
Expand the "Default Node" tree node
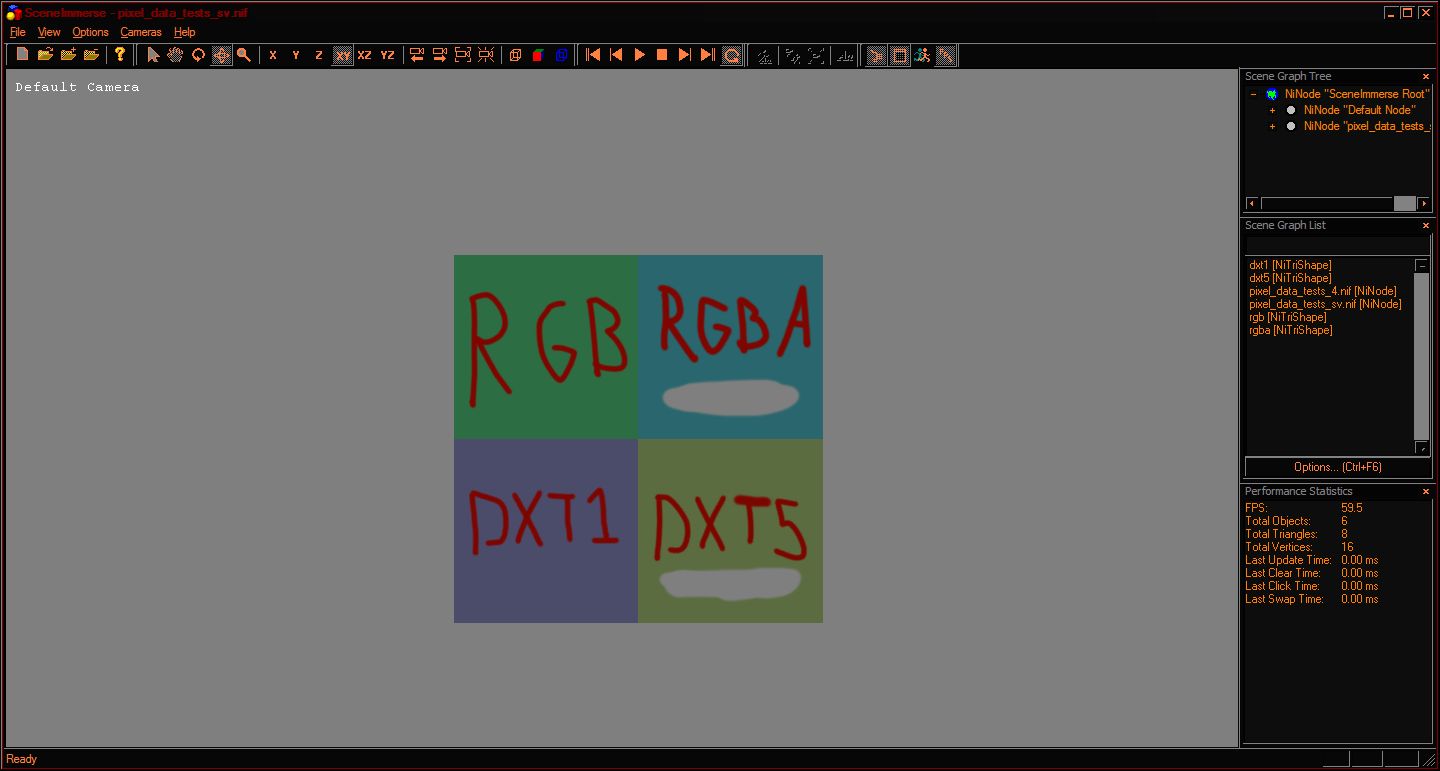[x=1272, y=110]
